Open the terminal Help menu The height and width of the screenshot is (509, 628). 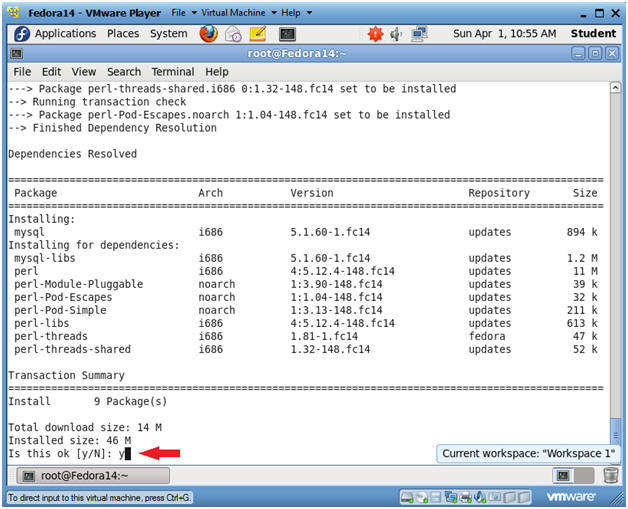coord(217,72)
